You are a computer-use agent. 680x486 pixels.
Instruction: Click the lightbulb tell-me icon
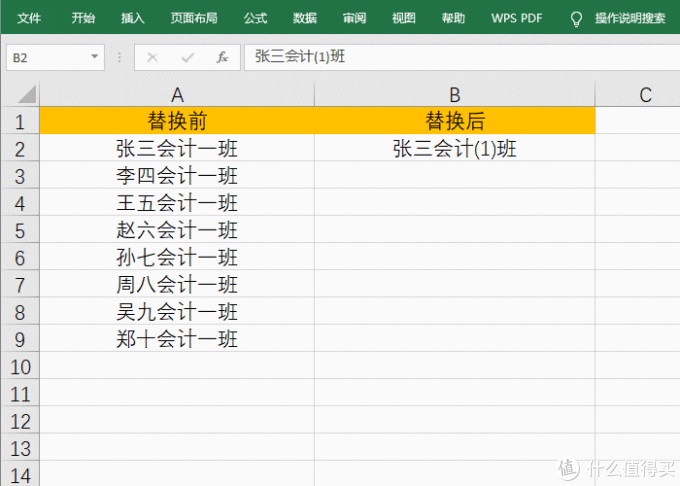(576, 19)
